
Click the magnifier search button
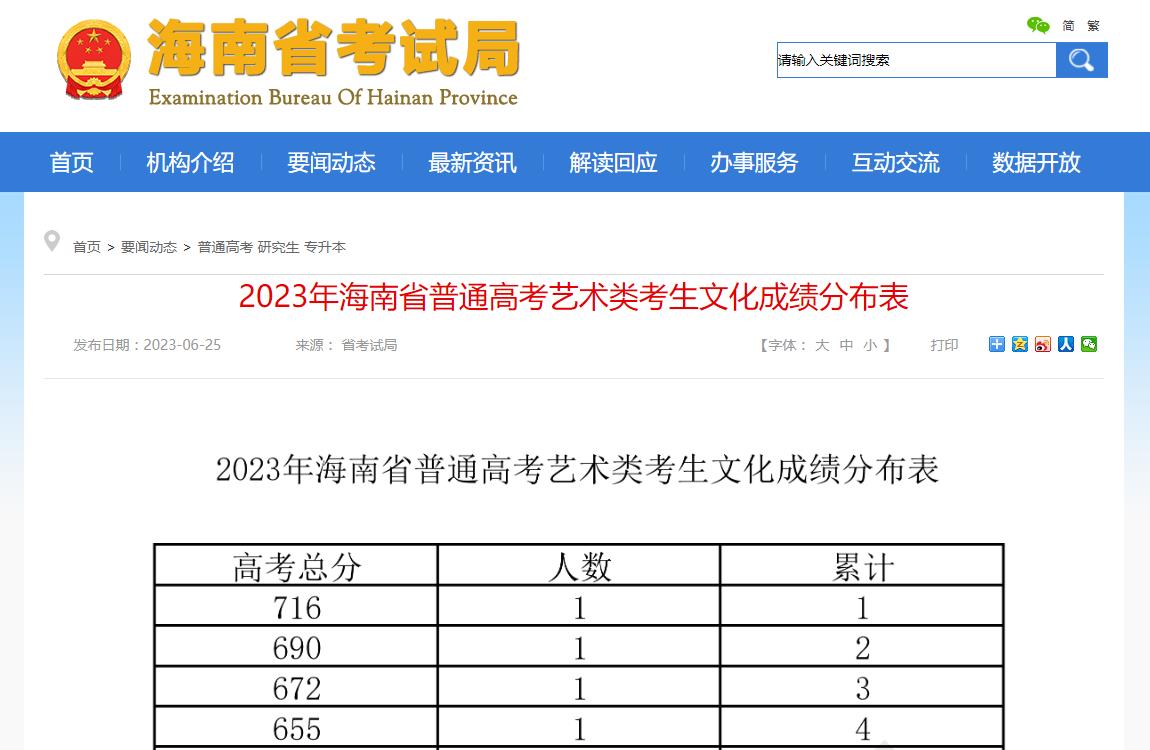[1081, 60]
